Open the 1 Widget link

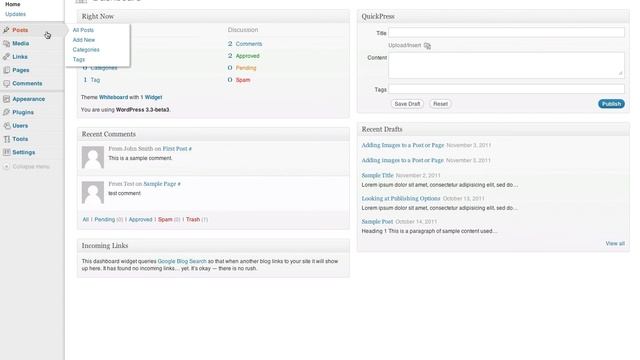(151, 97)
